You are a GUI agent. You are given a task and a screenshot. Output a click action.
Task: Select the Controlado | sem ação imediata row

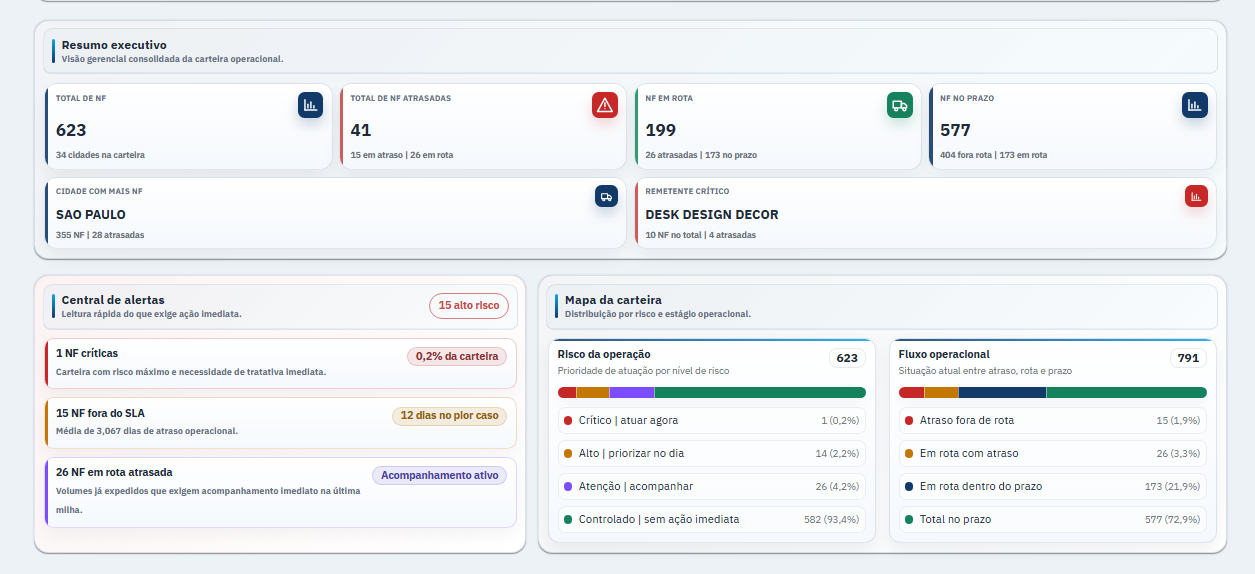click(711, 520)
